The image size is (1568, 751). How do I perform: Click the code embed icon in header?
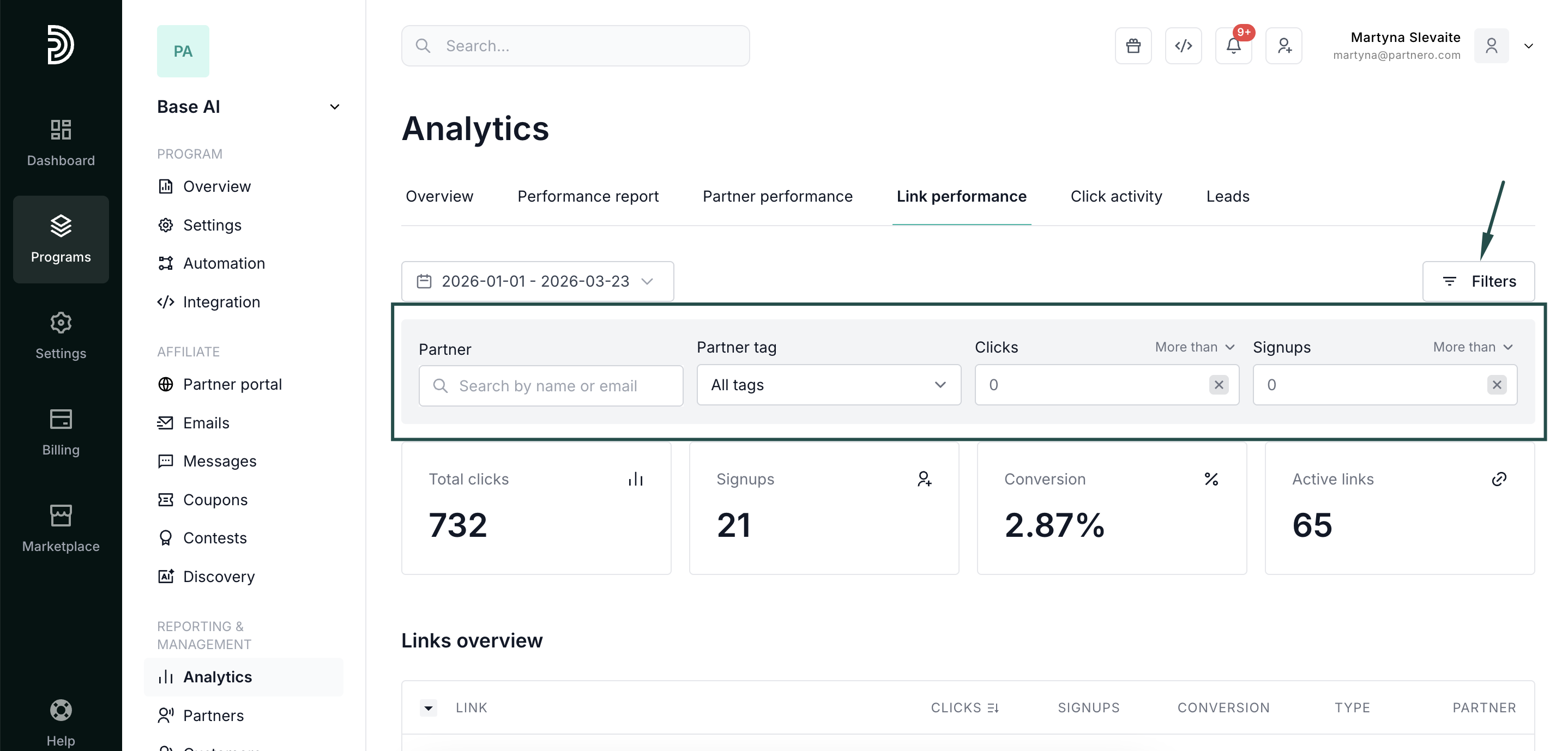click(x=1183, y=46)
